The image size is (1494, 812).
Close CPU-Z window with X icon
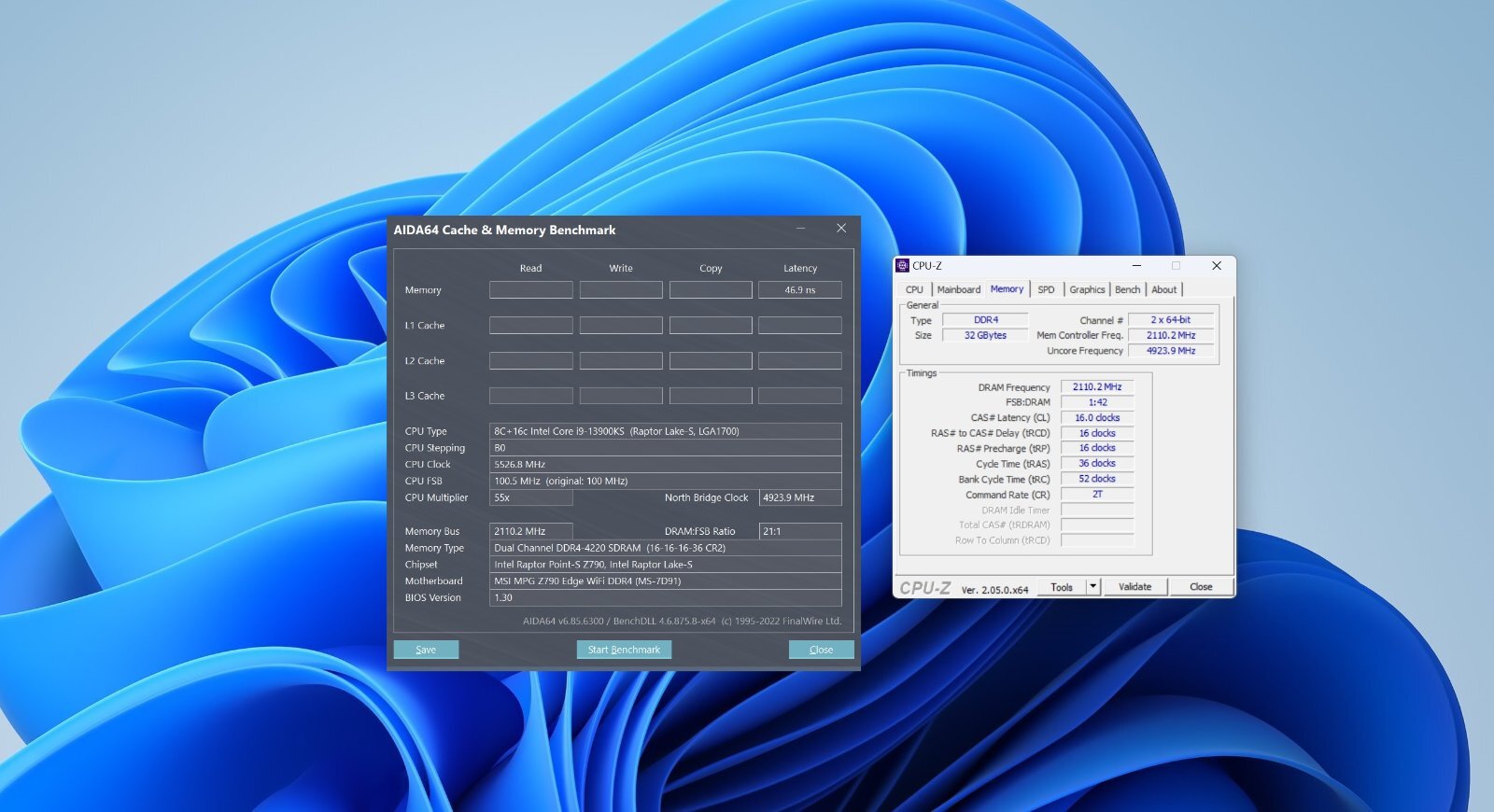tap(1216, 266)
